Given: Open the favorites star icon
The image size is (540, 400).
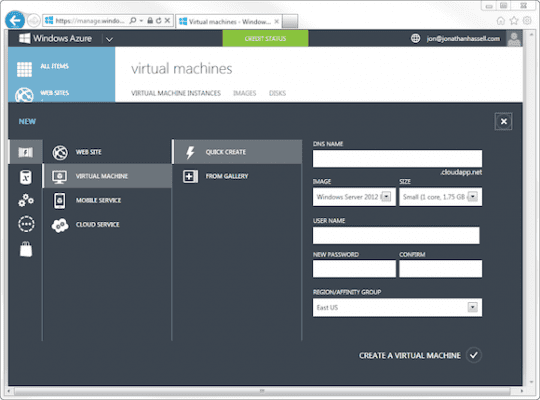Looking at the screenshot, I should 514,21.
